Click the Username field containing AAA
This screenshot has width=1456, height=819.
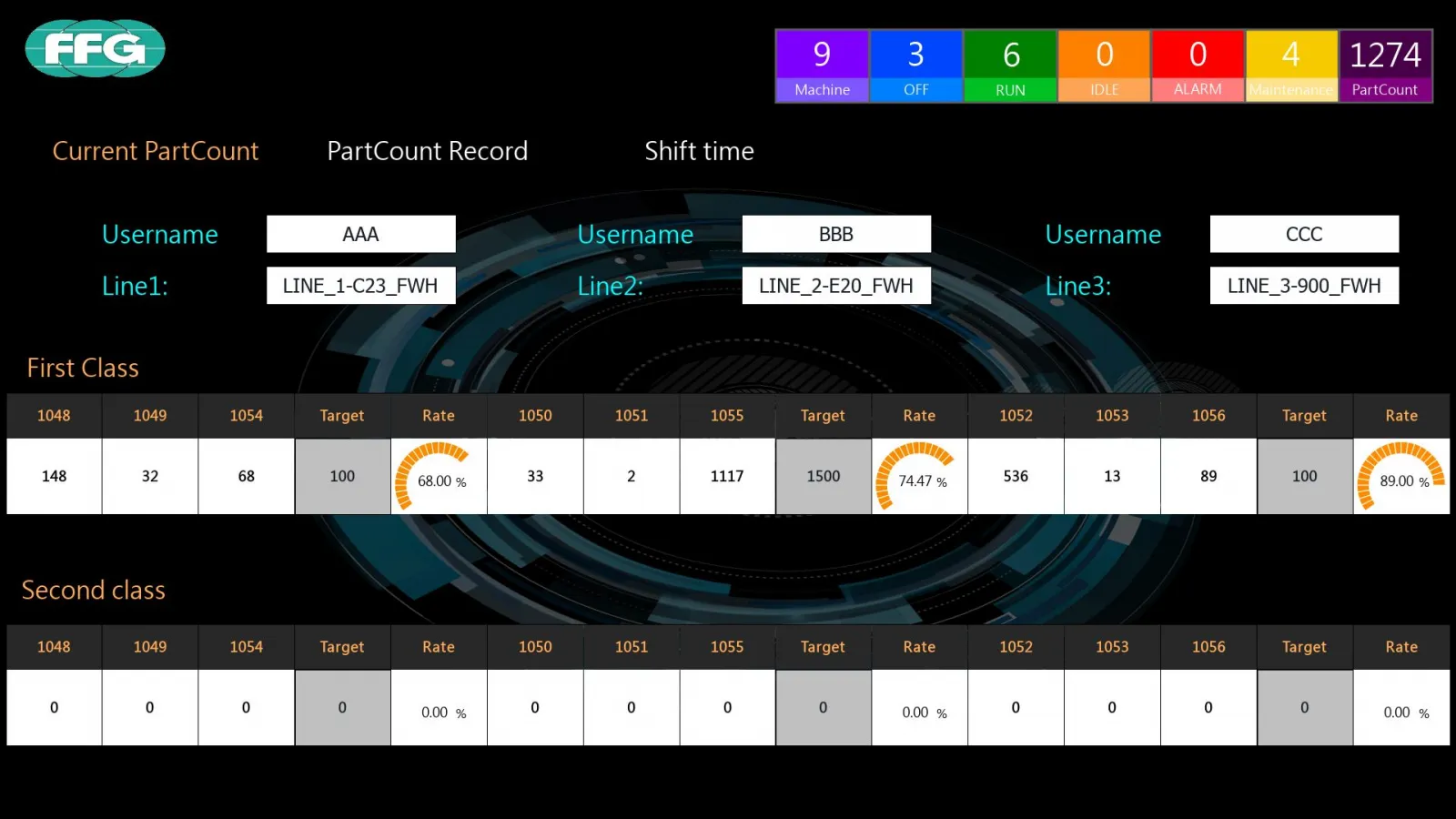click(360, 234)
